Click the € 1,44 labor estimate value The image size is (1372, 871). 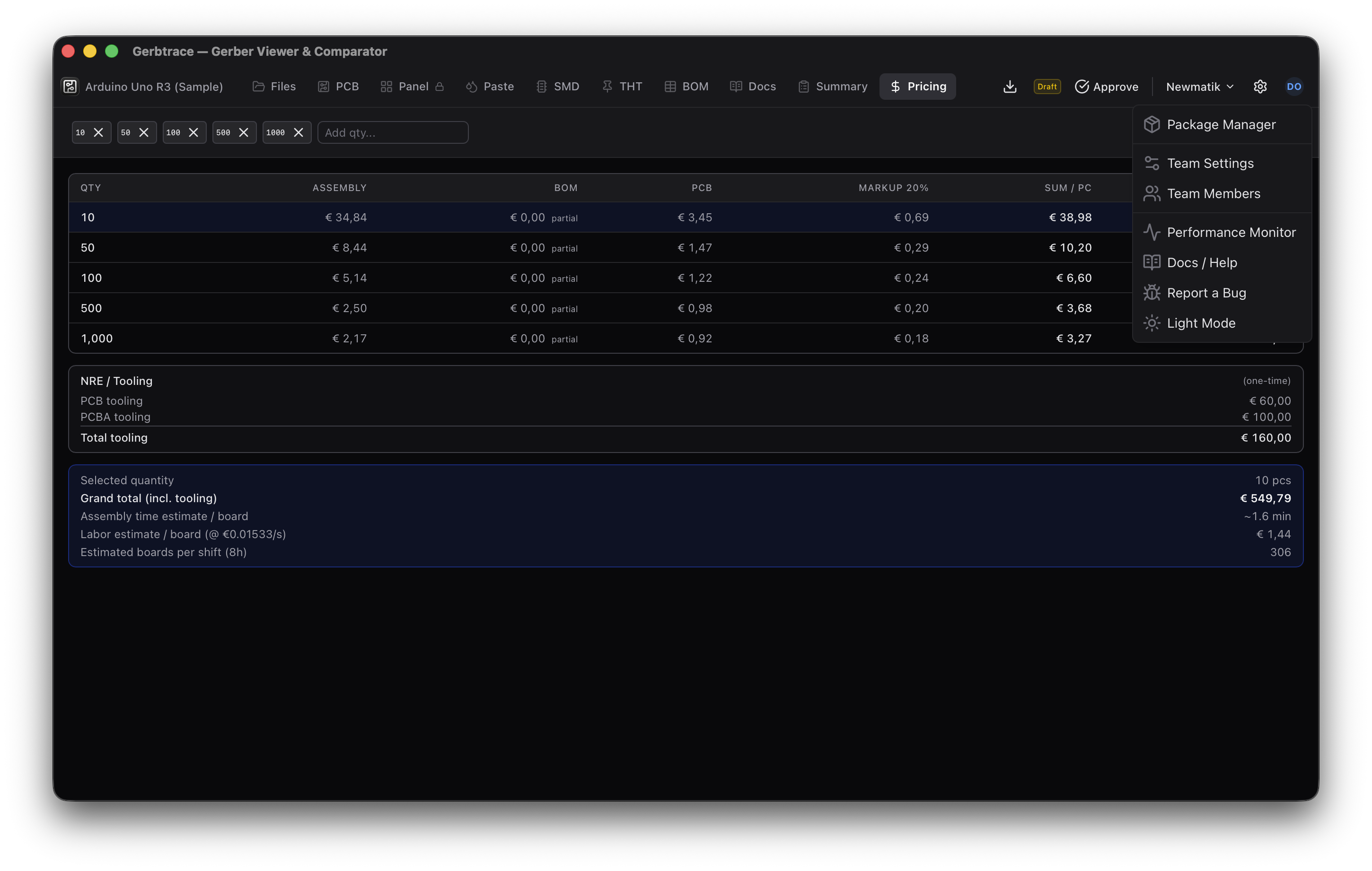tap(1274, 534)
